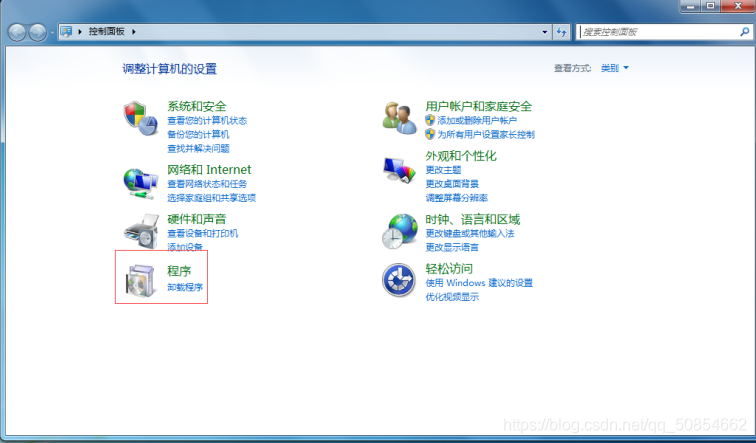Expand the arrow after 控制面板 breadcrumb
The height and width of the screenshot is (443, 756).
[x=134, y=32]
